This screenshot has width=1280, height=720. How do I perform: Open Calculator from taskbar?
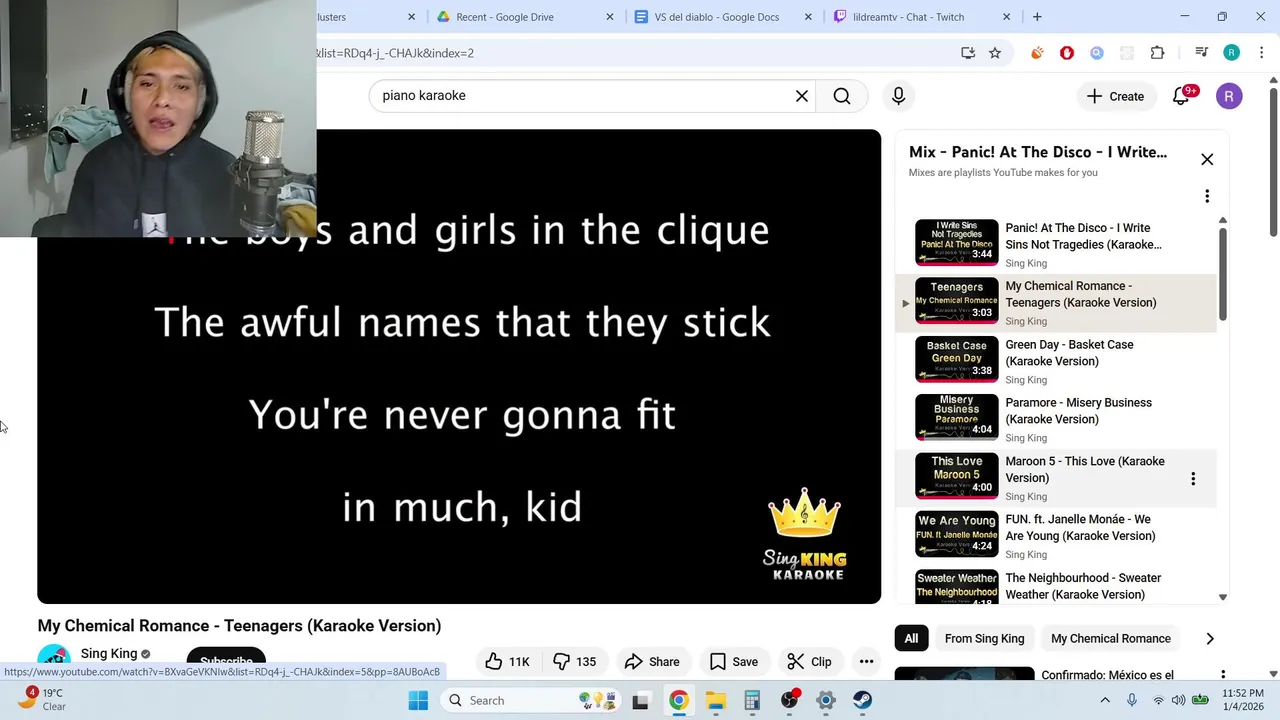[752, 700]
